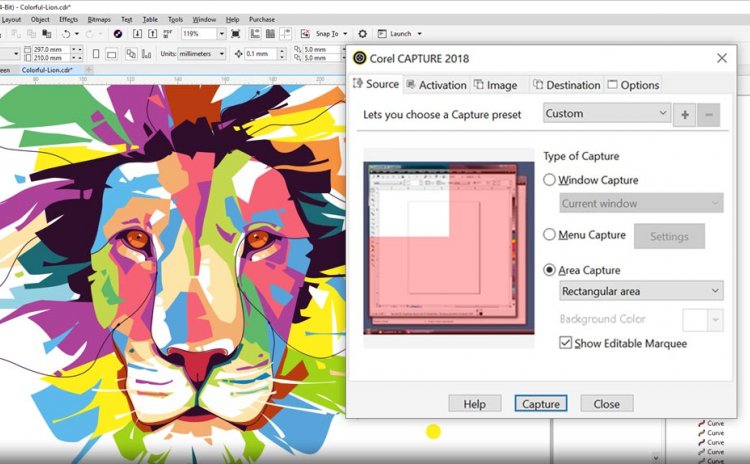The image size is (750, 464).
Task: Open the Units millimeters dropdown
Action: tap(202, 54)
